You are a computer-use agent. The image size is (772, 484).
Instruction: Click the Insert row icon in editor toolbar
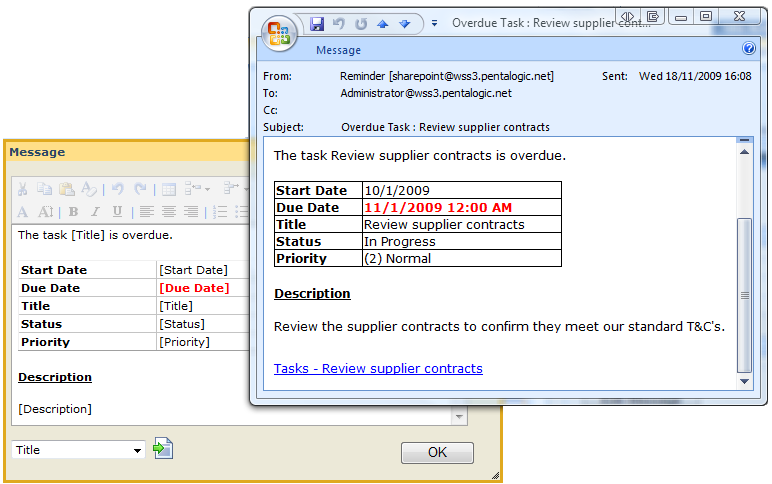(x=193, y=188)
